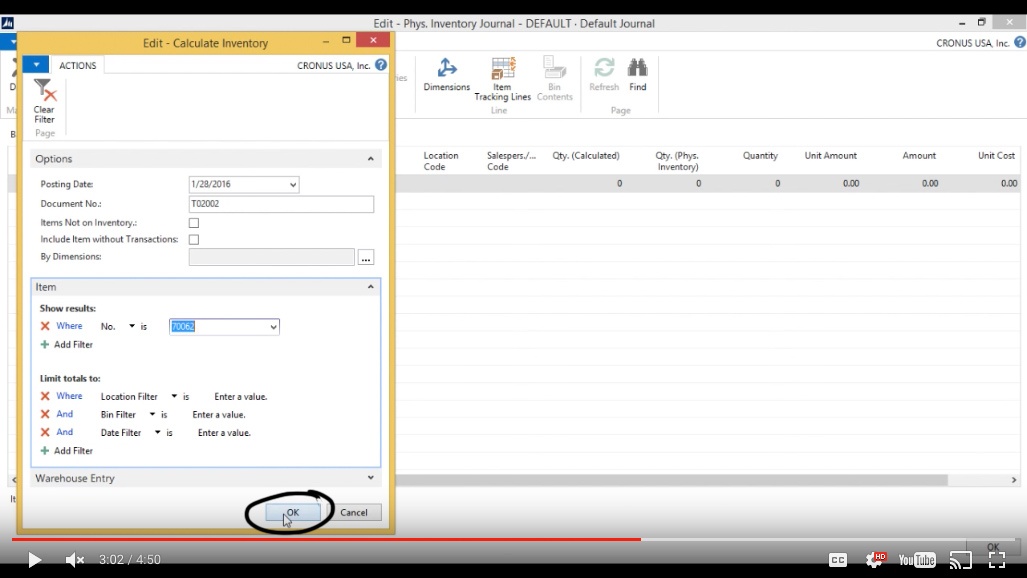Add a filter under Limit totals to
The height and width of the screenshot is (578, 1027).
(x=67, y=451)
